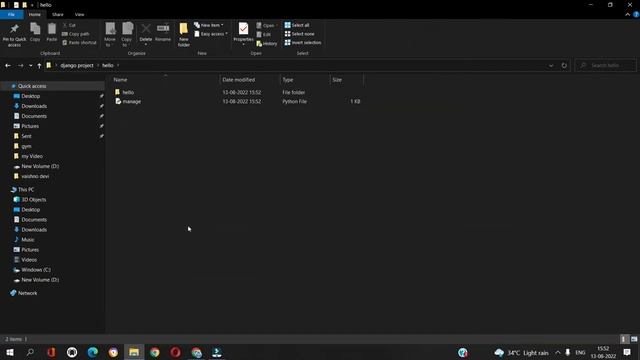This screenshot has height=360, width=640.
Task: Open 3D Objects under This PC
Action: (x=33, y=200)
